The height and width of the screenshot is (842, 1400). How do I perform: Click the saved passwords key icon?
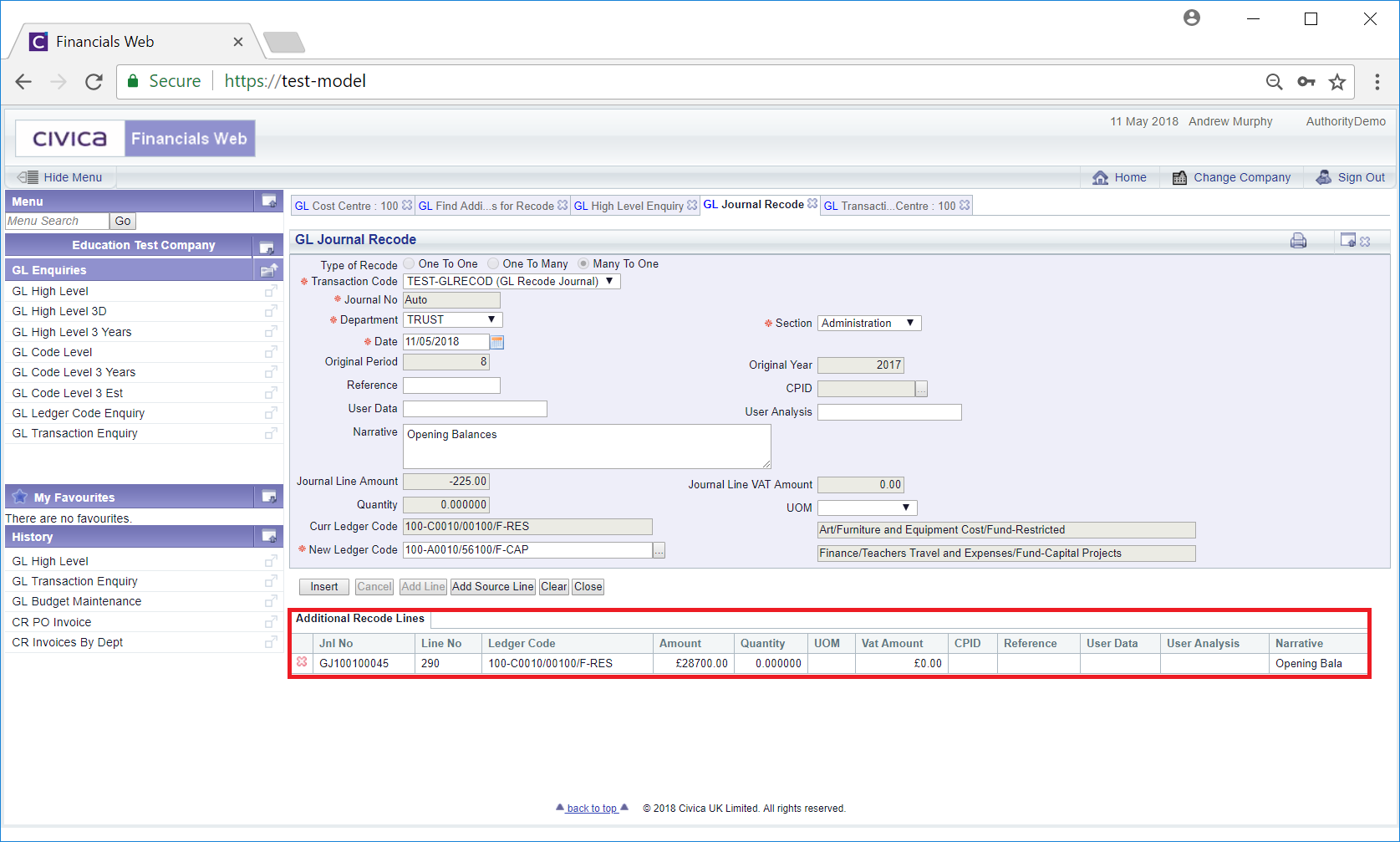click(1306, 81)
